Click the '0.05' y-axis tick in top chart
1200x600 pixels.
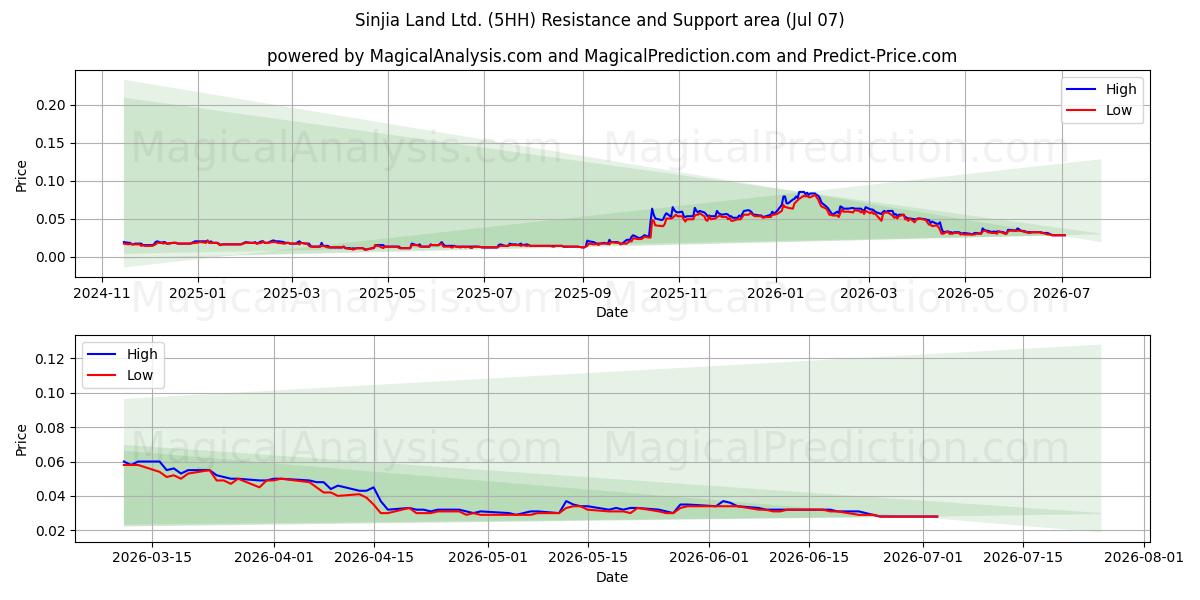pos(52,219)
